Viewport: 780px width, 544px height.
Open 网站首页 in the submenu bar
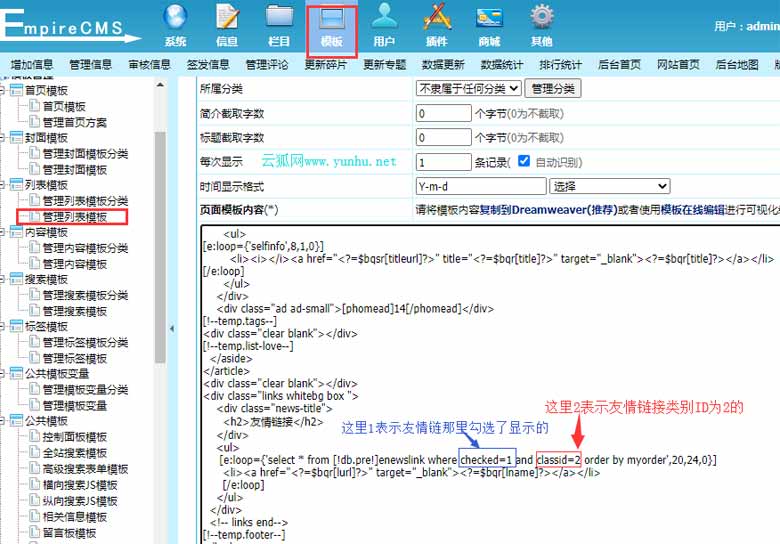coord(678,65)
